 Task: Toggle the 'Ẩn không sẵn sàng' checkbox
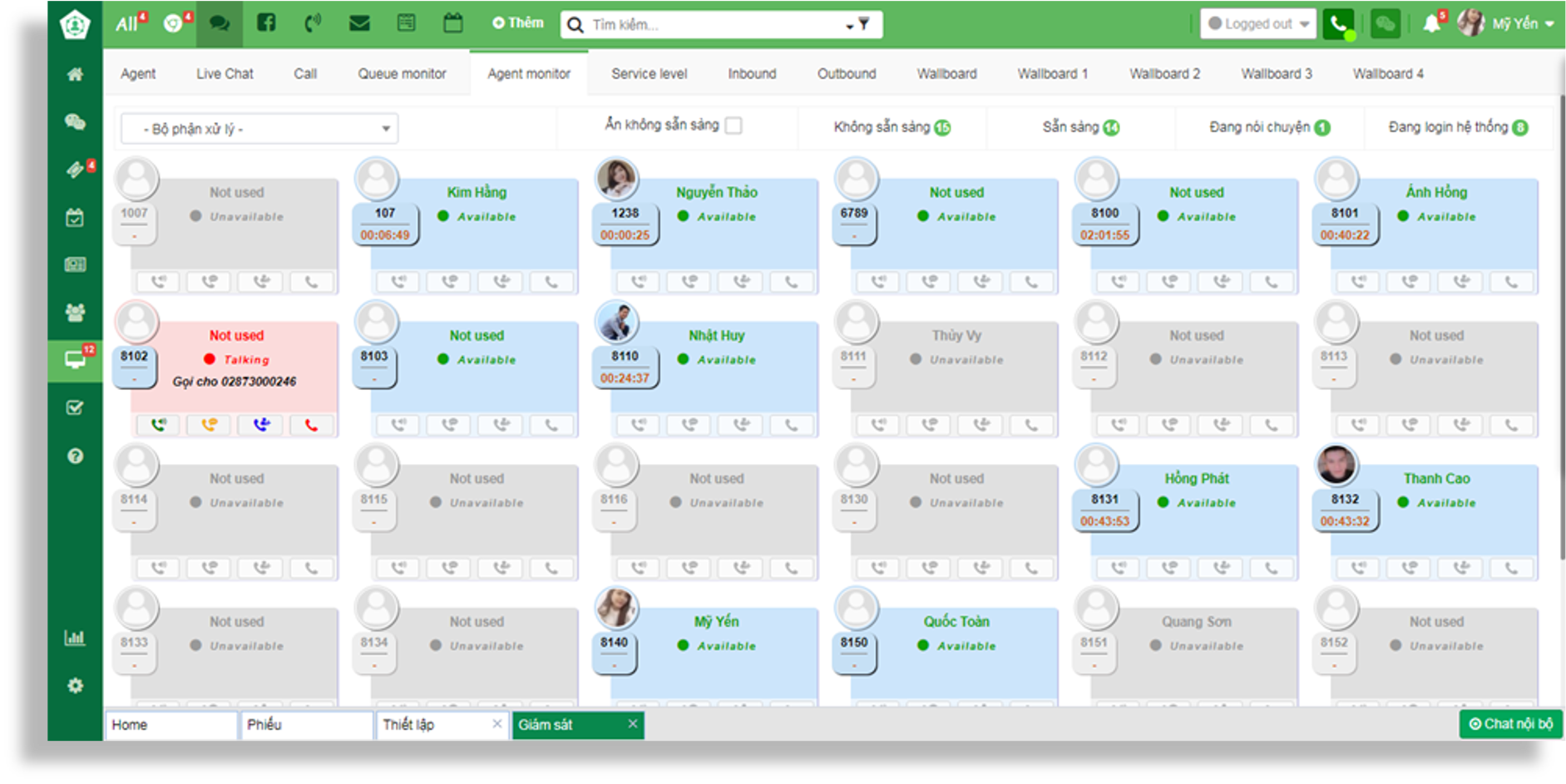734,126
